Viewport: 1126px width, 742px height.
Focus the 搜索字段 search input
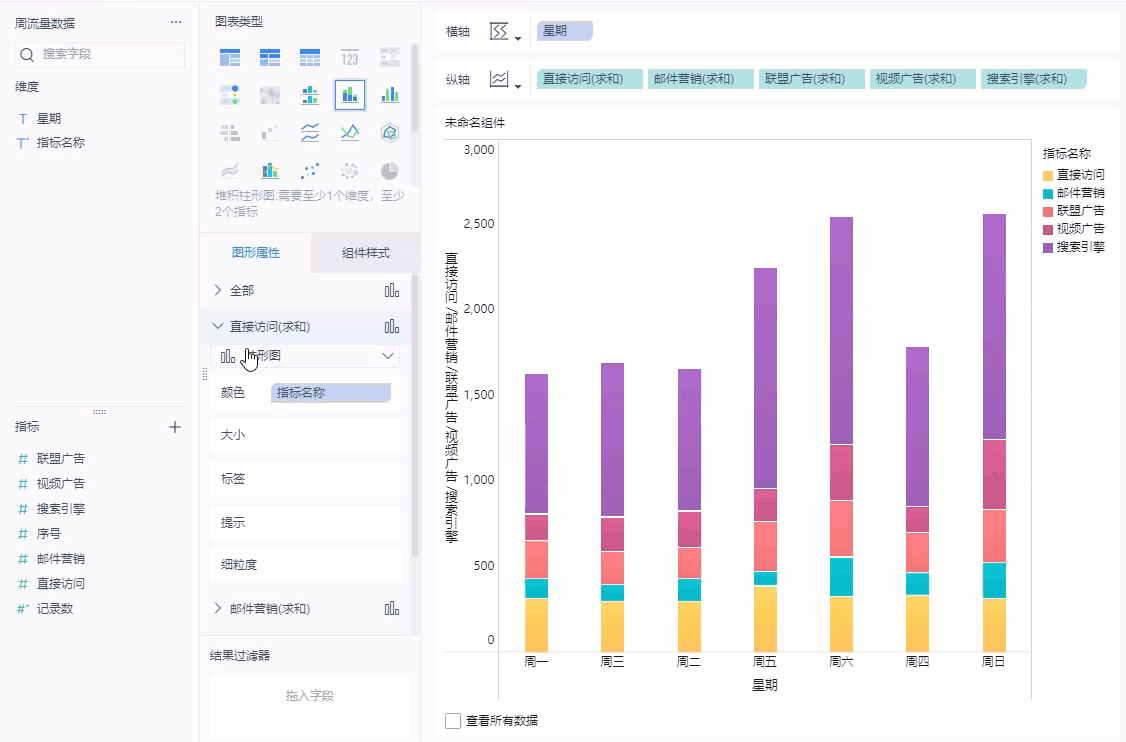tap(100, 55)
